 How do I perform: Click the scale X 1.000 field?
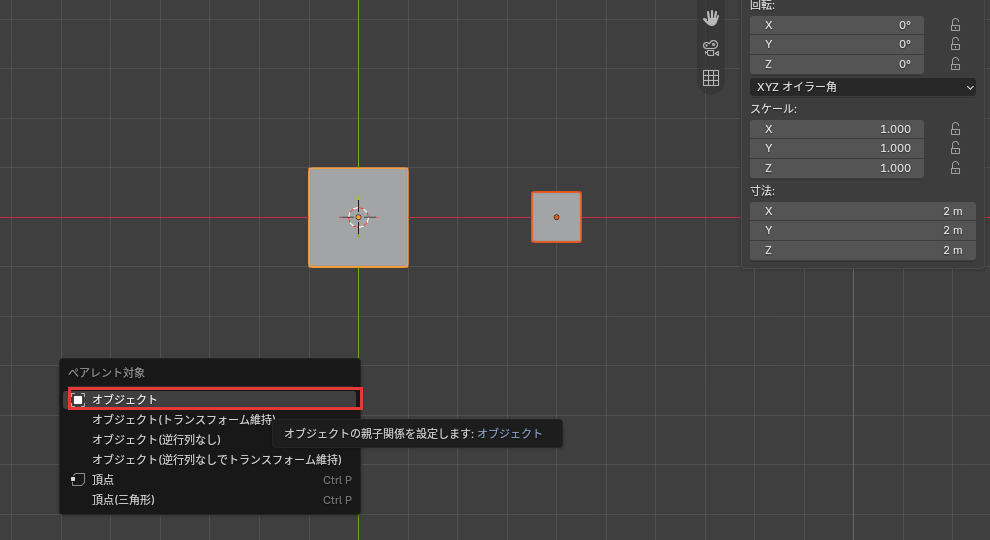[x=837, y=129]
